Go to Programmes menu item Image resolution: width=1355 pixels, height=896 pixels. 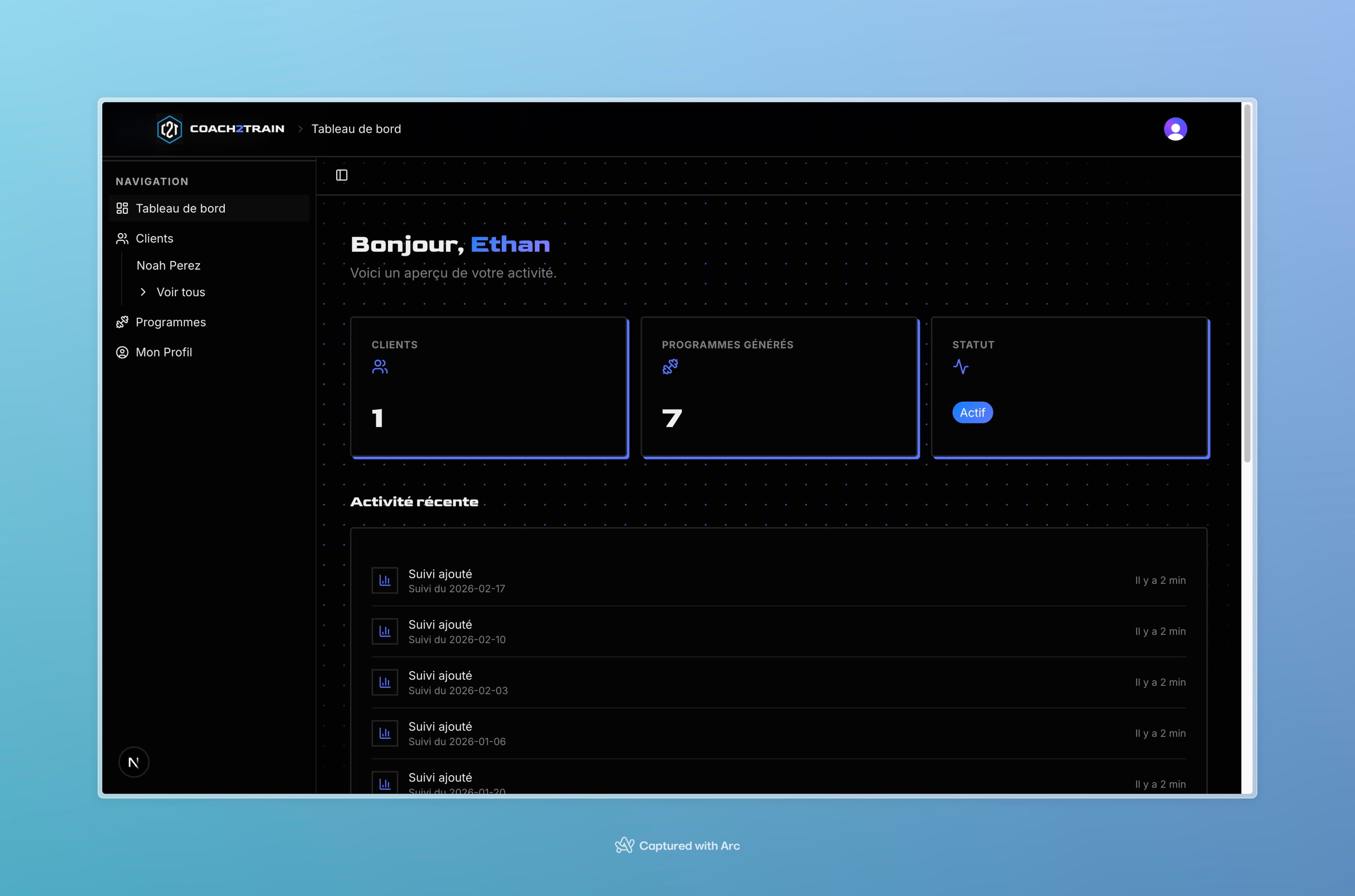click(x=171, y=322)
